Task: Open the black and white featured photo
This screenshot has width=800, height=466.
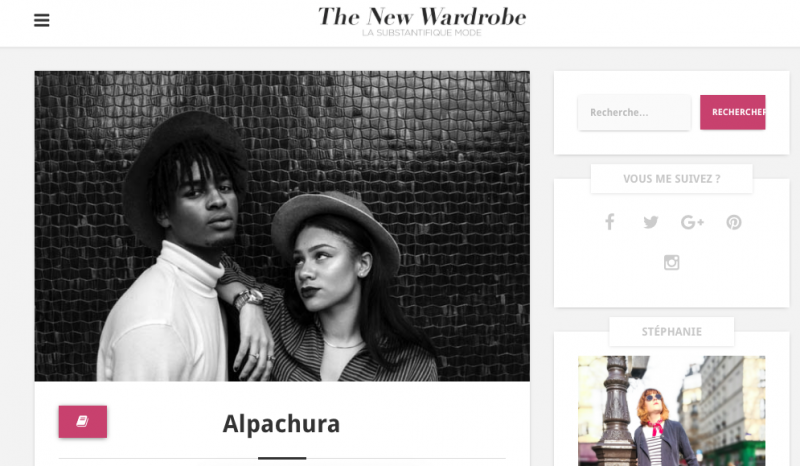Action: click(x=282, y=226)
